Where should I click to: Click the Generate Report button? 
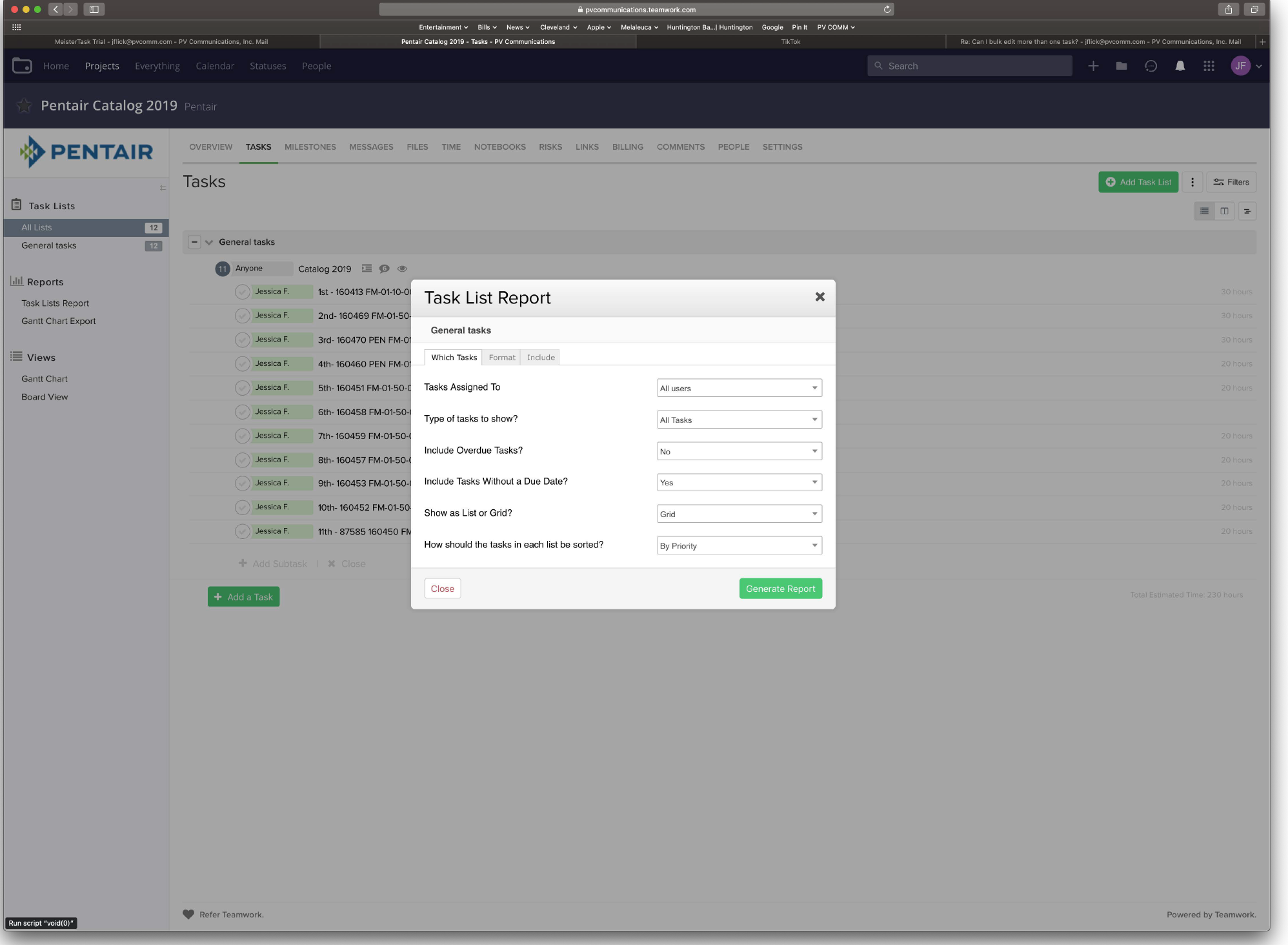tap(780, 589)
